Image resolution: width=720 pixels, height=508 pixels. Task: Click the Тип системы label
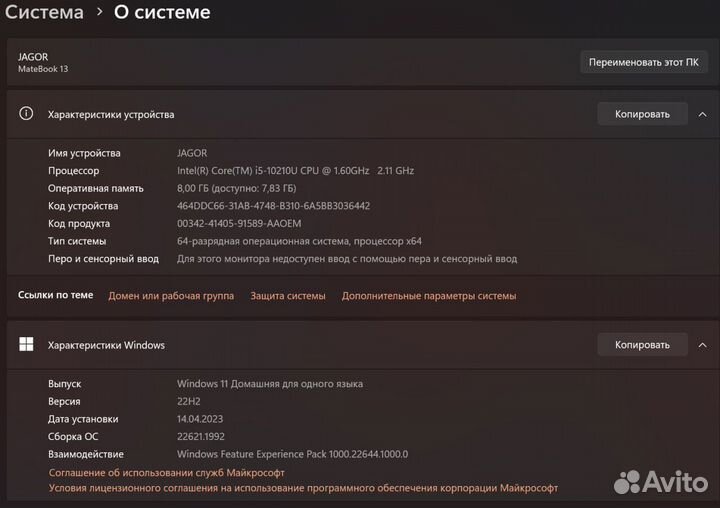(x=77, y=241)
